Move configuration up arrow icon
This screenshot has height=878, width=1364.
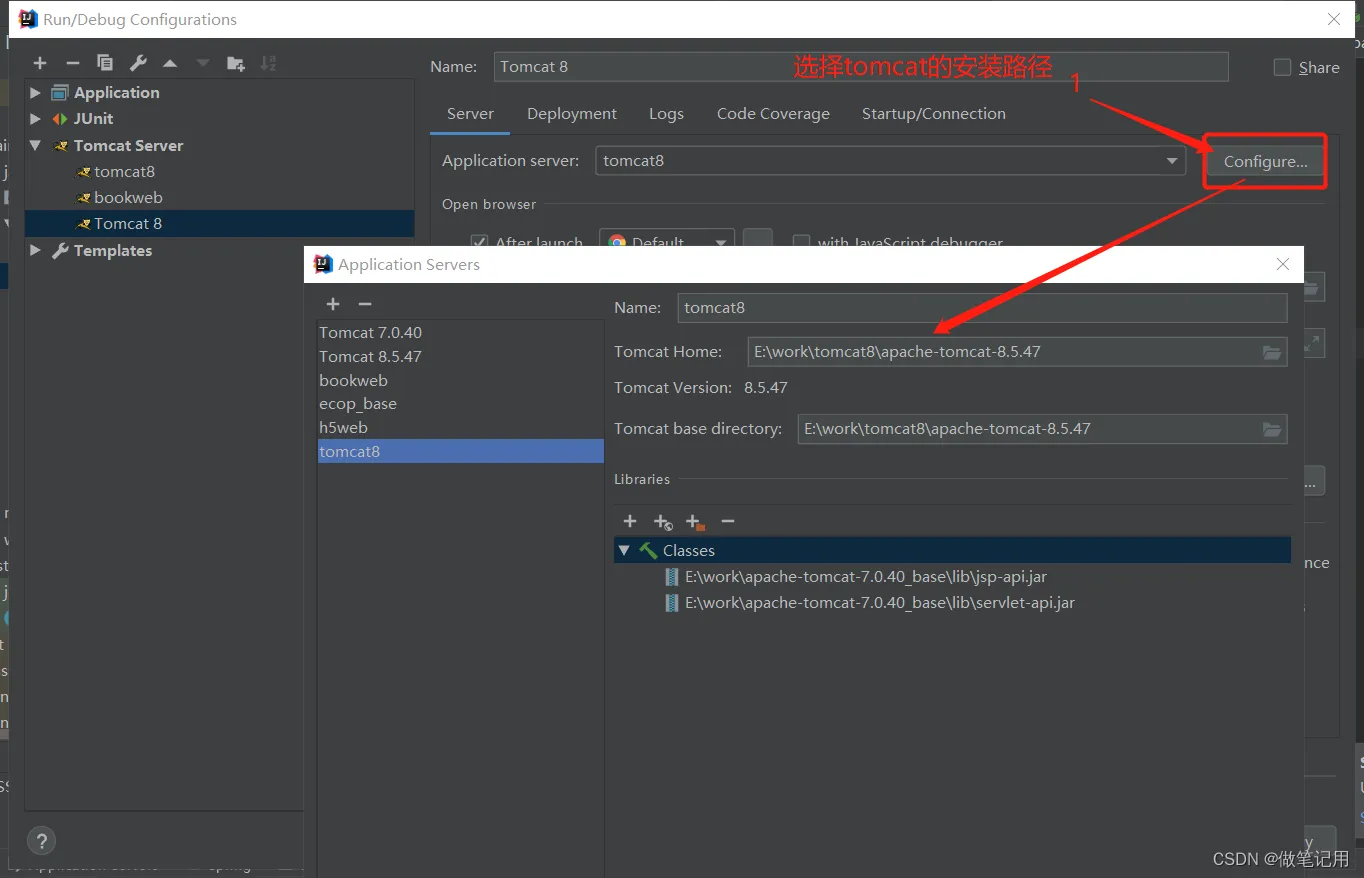coord(170,63)
